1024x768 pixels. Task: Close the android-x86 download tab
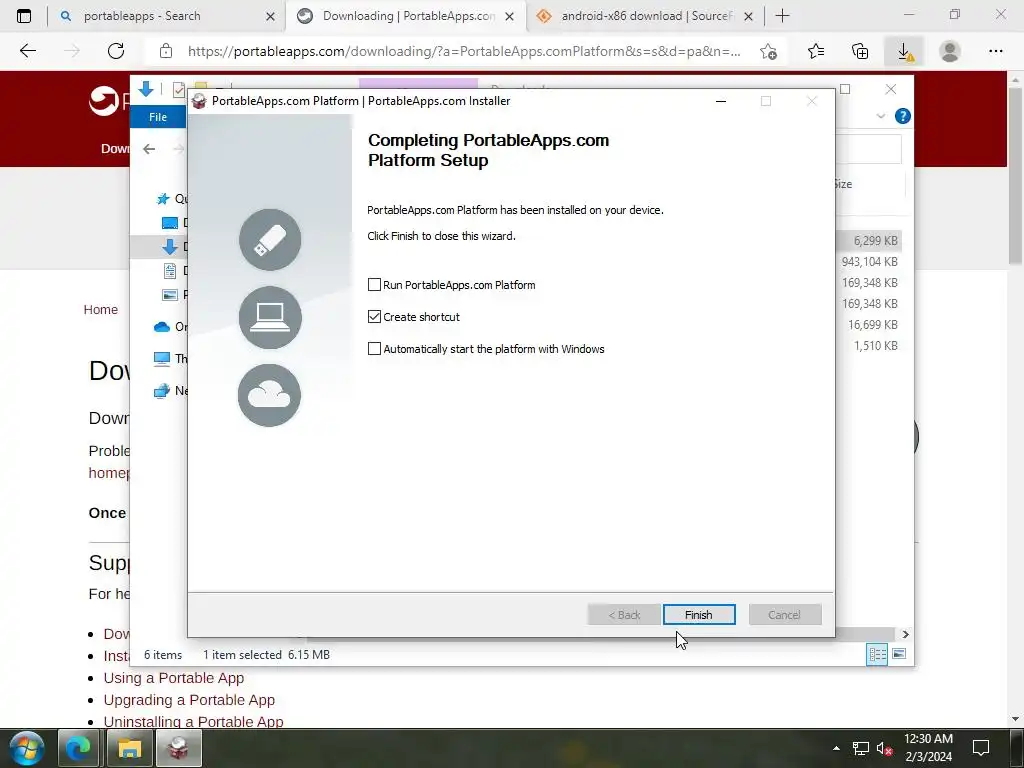[749, 16]
